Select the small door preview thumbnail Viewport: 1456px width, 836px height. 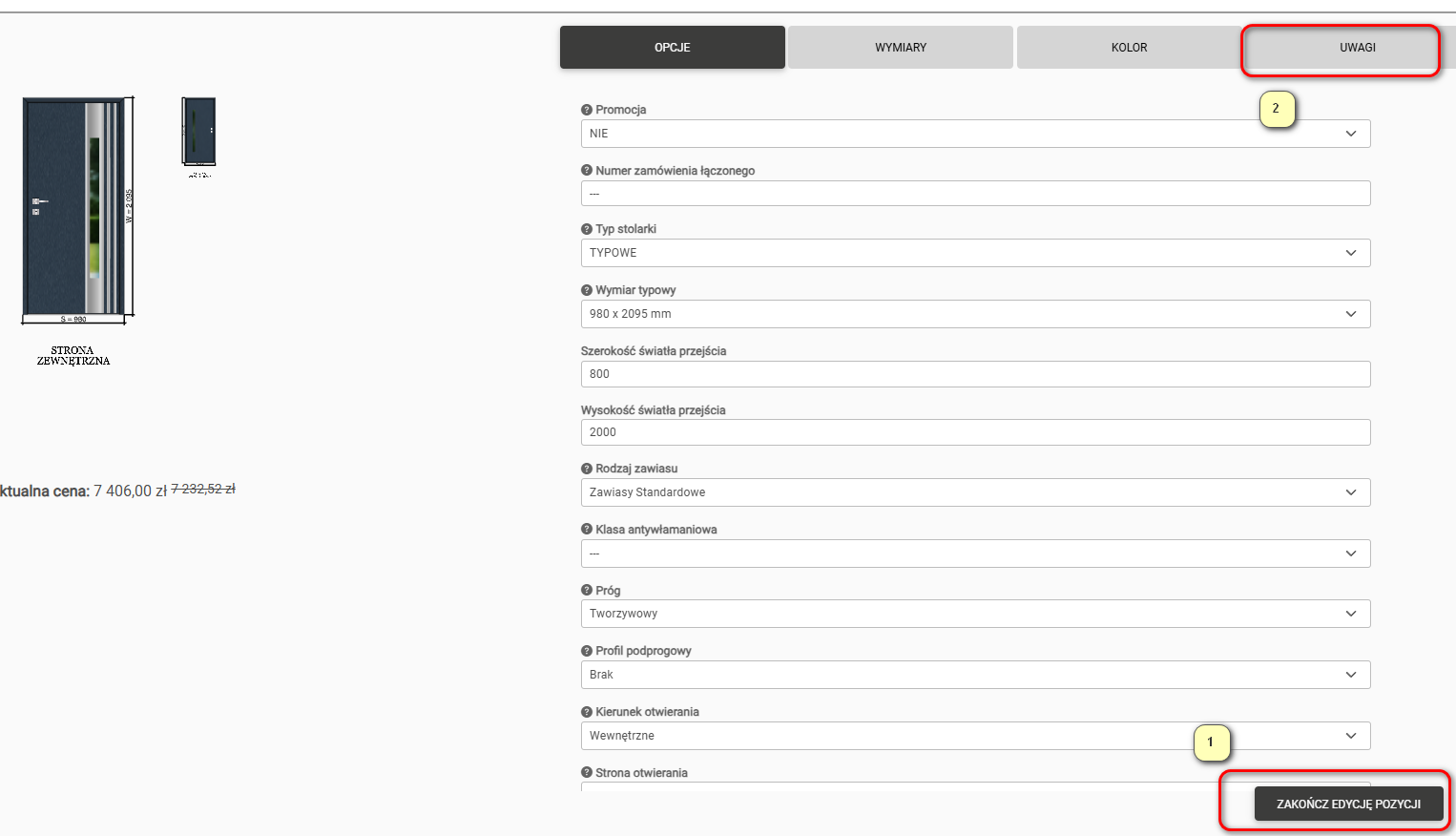click(199, 132)
